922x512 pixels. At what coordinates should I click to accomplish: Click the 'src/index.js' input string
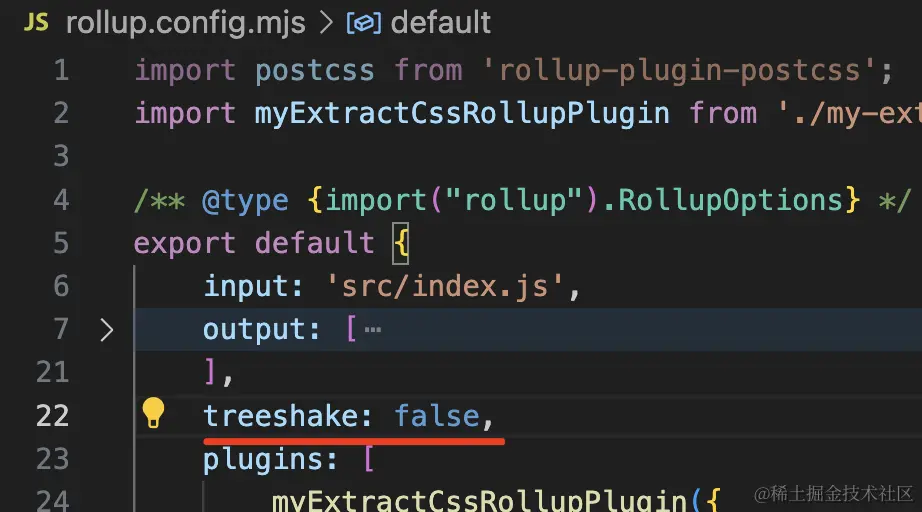click(445, 287)
